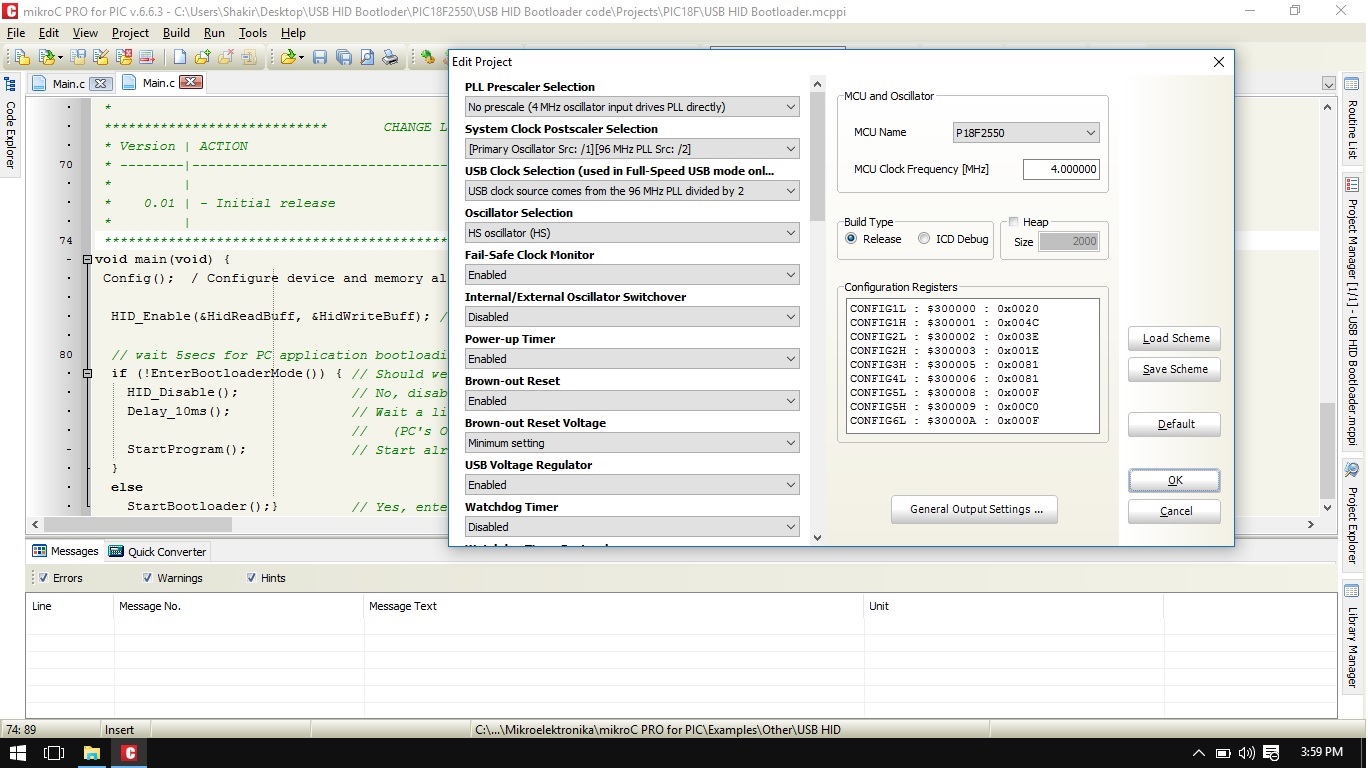Open the USB Voltage Regulator dropdown
1368x768 pixels.
(632, 485)
